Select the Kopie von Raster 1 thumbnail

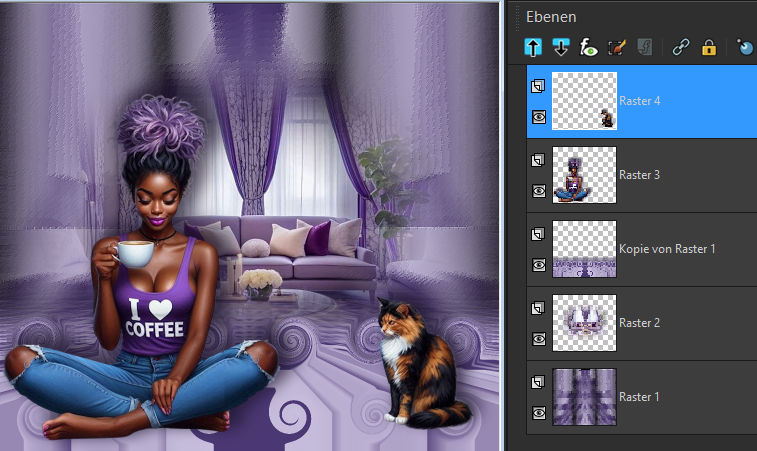click(584, 249)
